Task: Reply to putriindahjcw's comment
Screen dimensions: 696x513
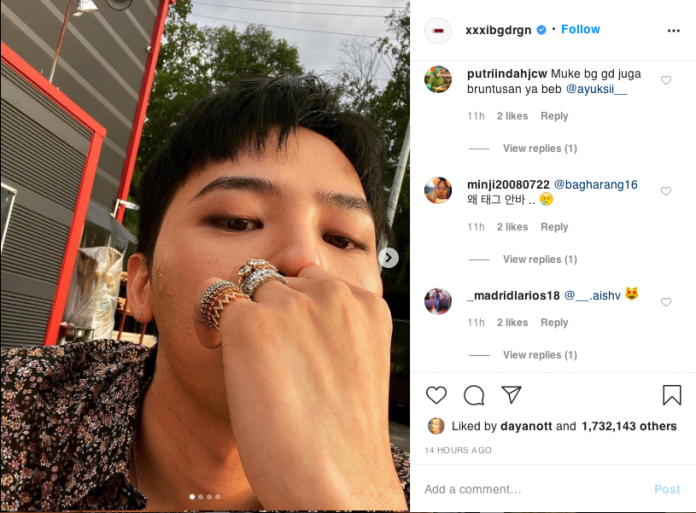Action: click(x=554, y=116)
